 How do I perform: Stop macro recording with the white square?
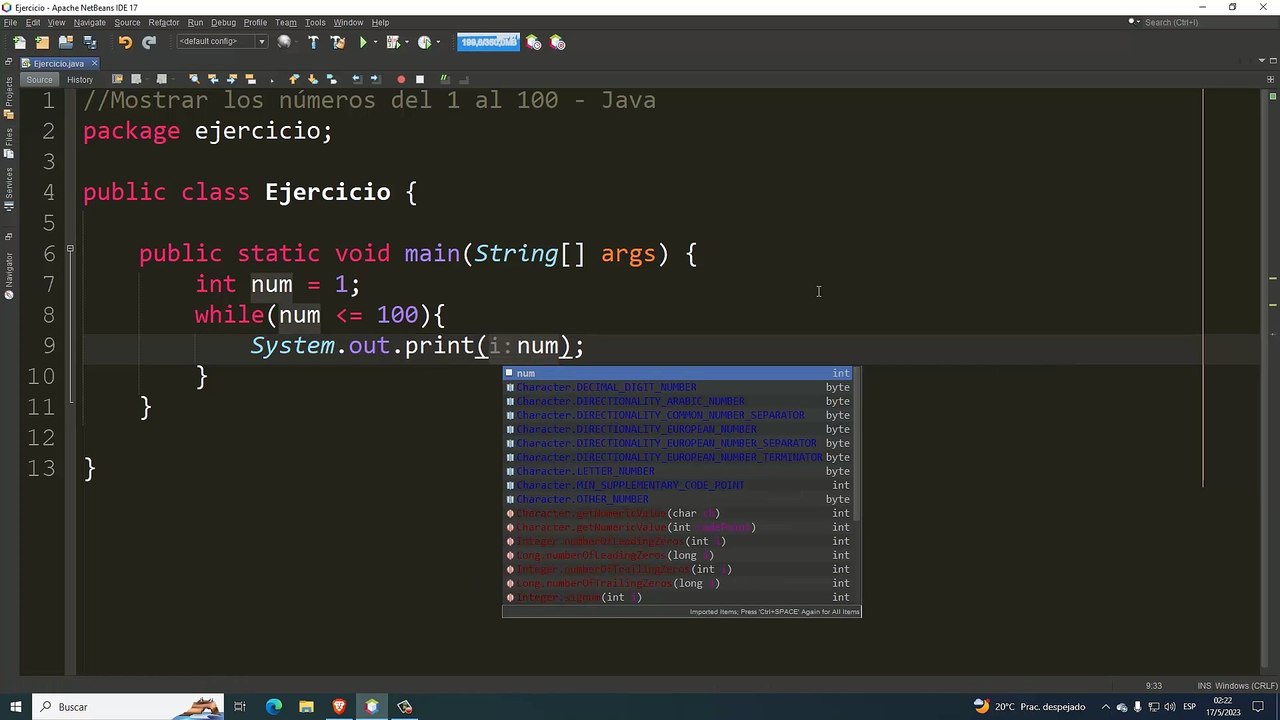[420, 79]
